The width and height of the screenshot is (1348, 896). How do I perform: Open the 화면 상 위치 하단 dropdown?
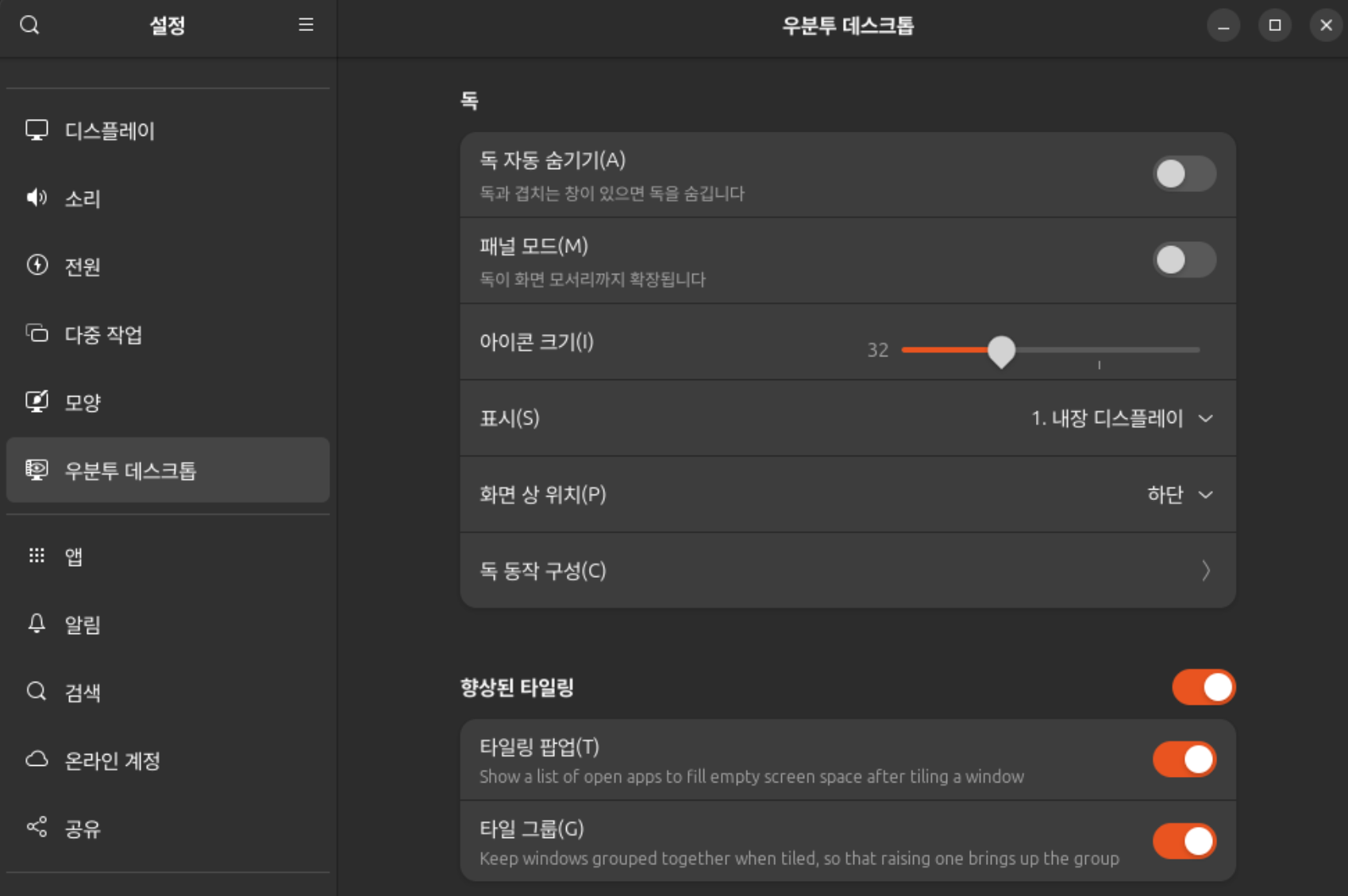pos(1180,494)
